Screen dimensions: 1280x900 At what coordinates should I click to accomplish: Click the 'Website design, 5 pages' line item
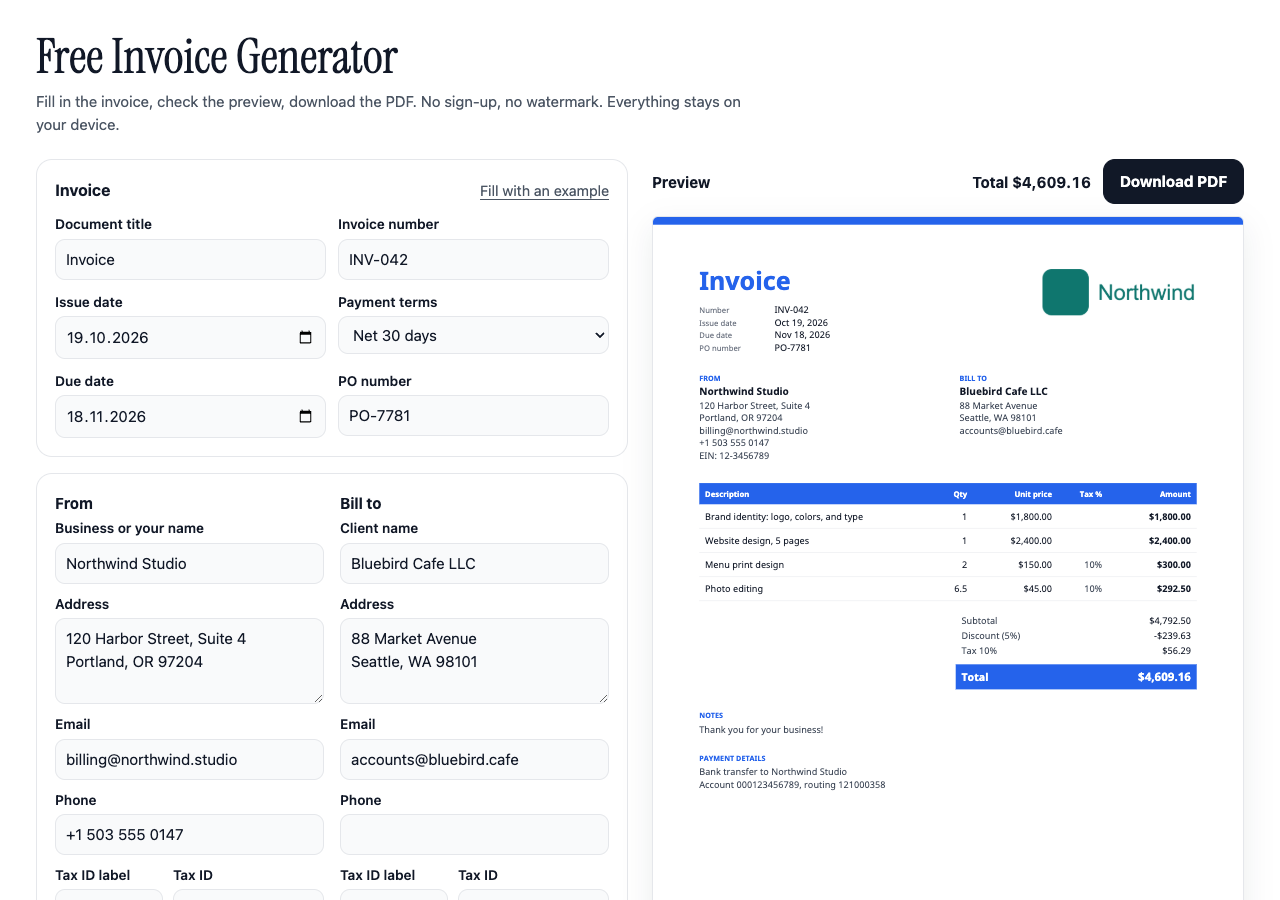click(948, 541)
